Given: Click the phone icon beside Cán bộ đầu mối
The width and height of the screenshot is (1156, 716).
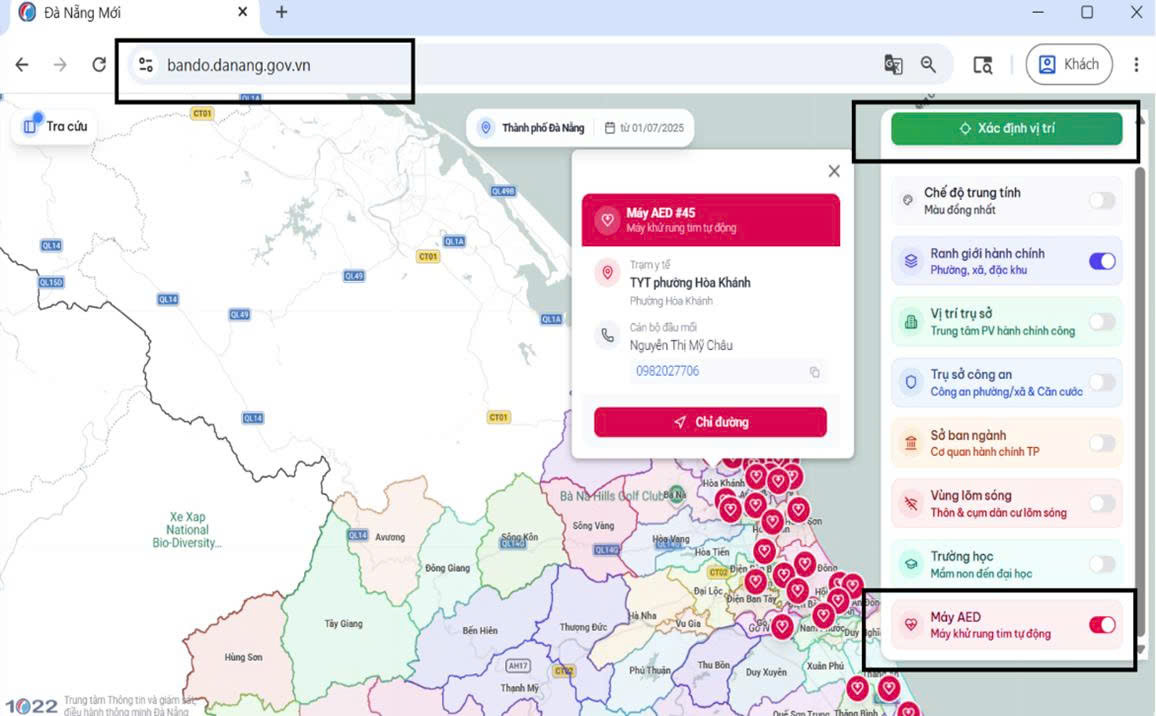Looking at the screenshot, I should 607,336.
